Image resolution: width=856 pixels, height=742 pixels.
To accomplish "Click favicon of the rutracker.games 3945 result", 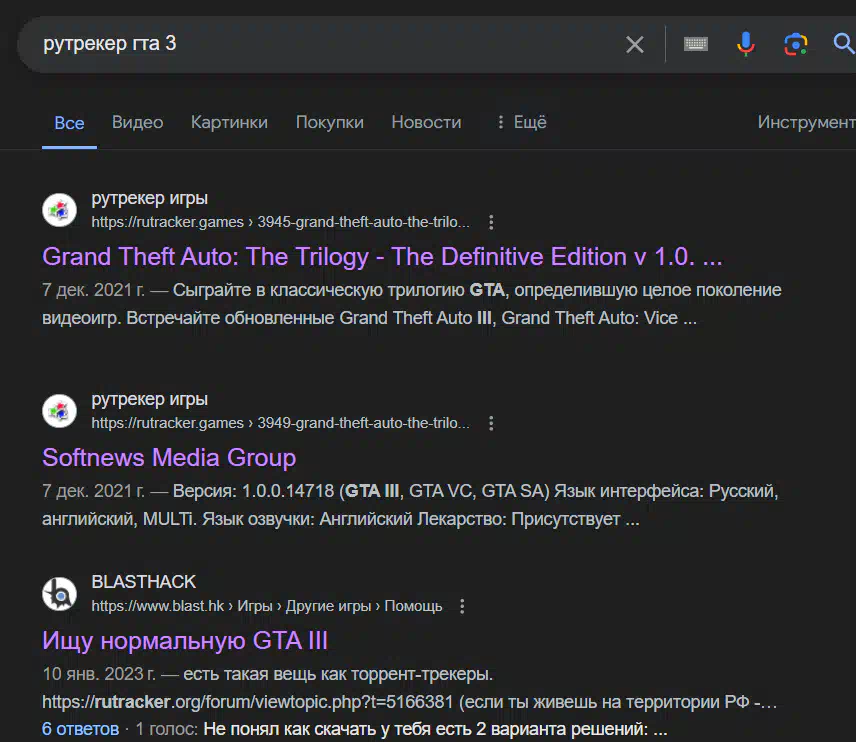I will pos(60,210).
